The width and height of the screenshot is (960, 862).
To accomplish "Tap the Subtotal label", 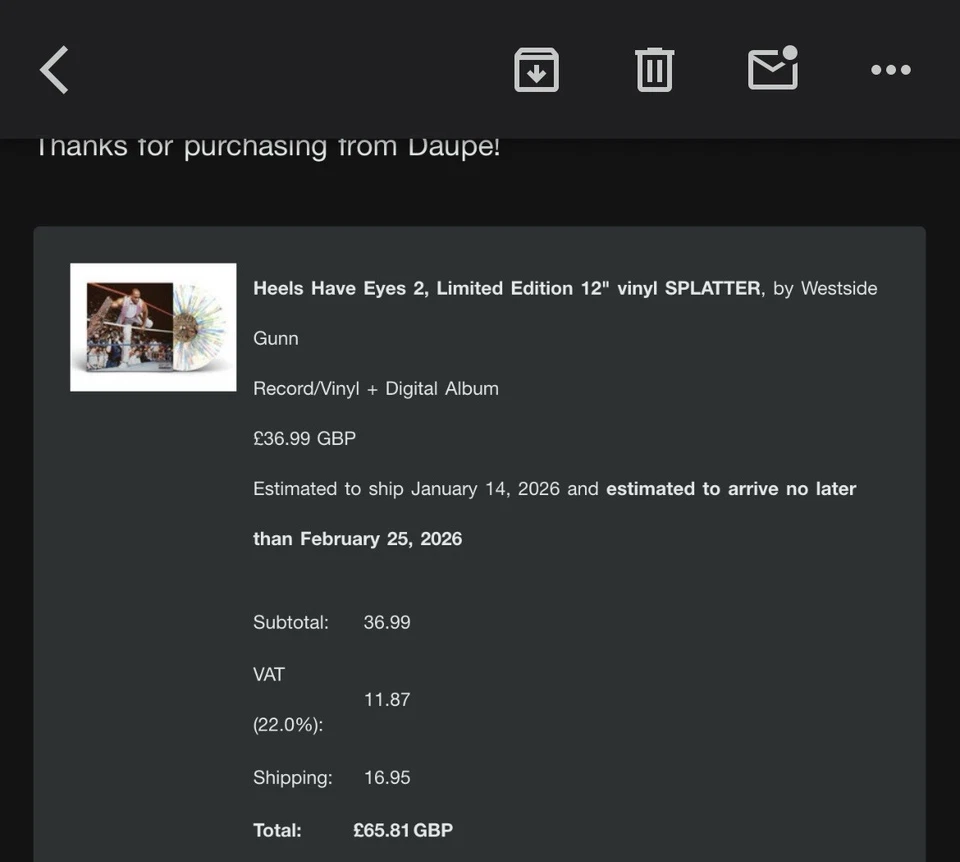I will [290, 622].
